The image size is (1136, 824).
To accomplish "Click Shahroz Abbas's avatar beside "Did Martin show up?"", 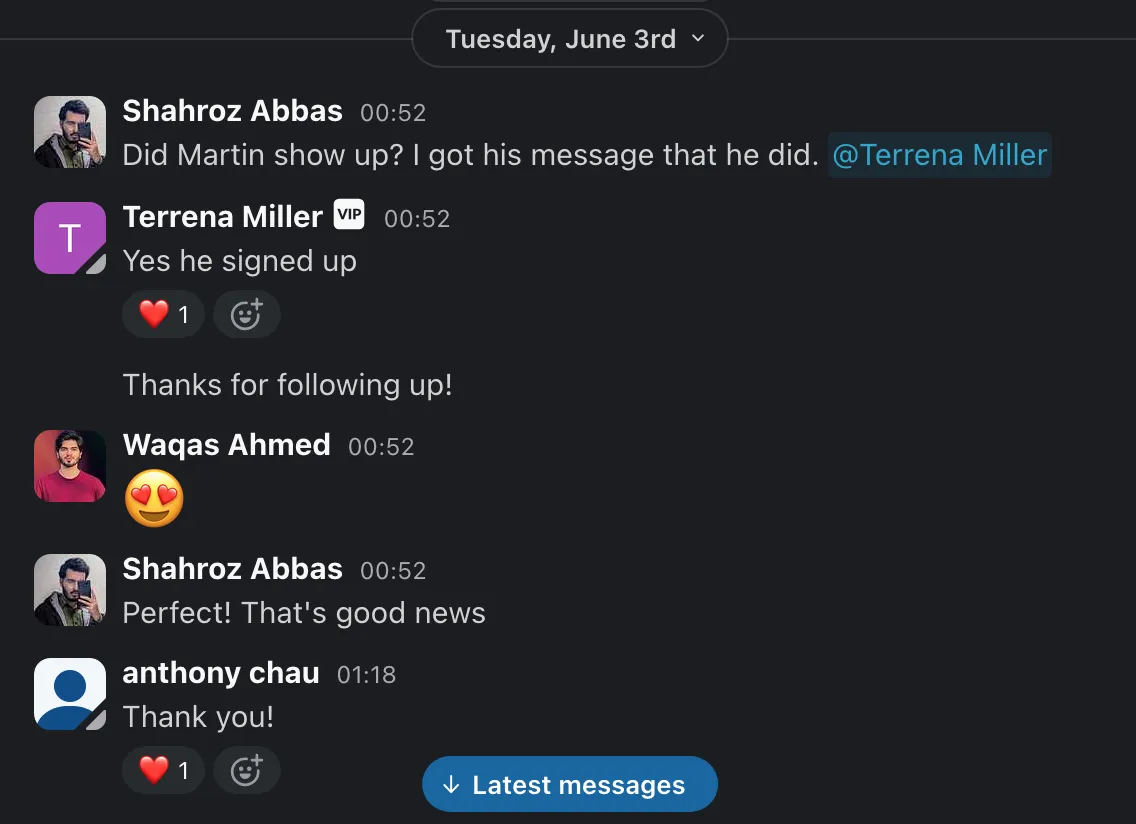I will pos(70,132).
